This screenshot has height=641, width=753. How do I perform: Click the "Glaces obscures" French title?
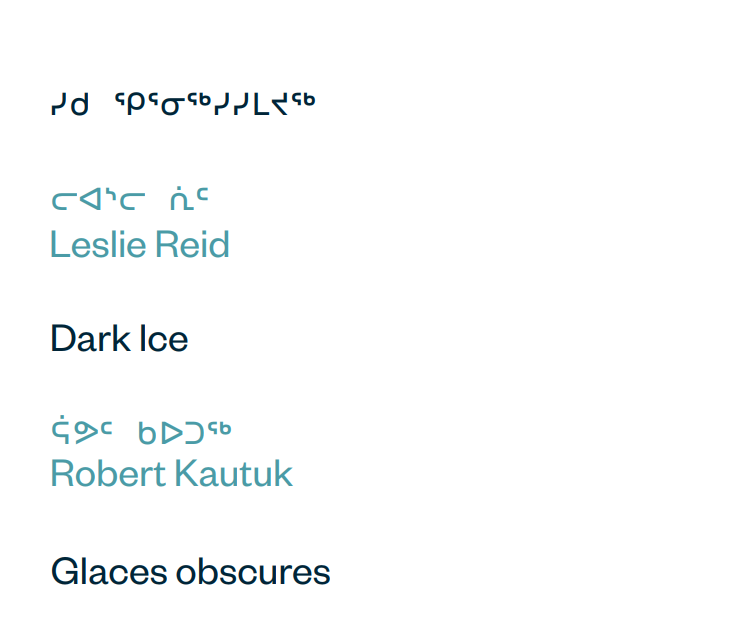pos(190,572)
